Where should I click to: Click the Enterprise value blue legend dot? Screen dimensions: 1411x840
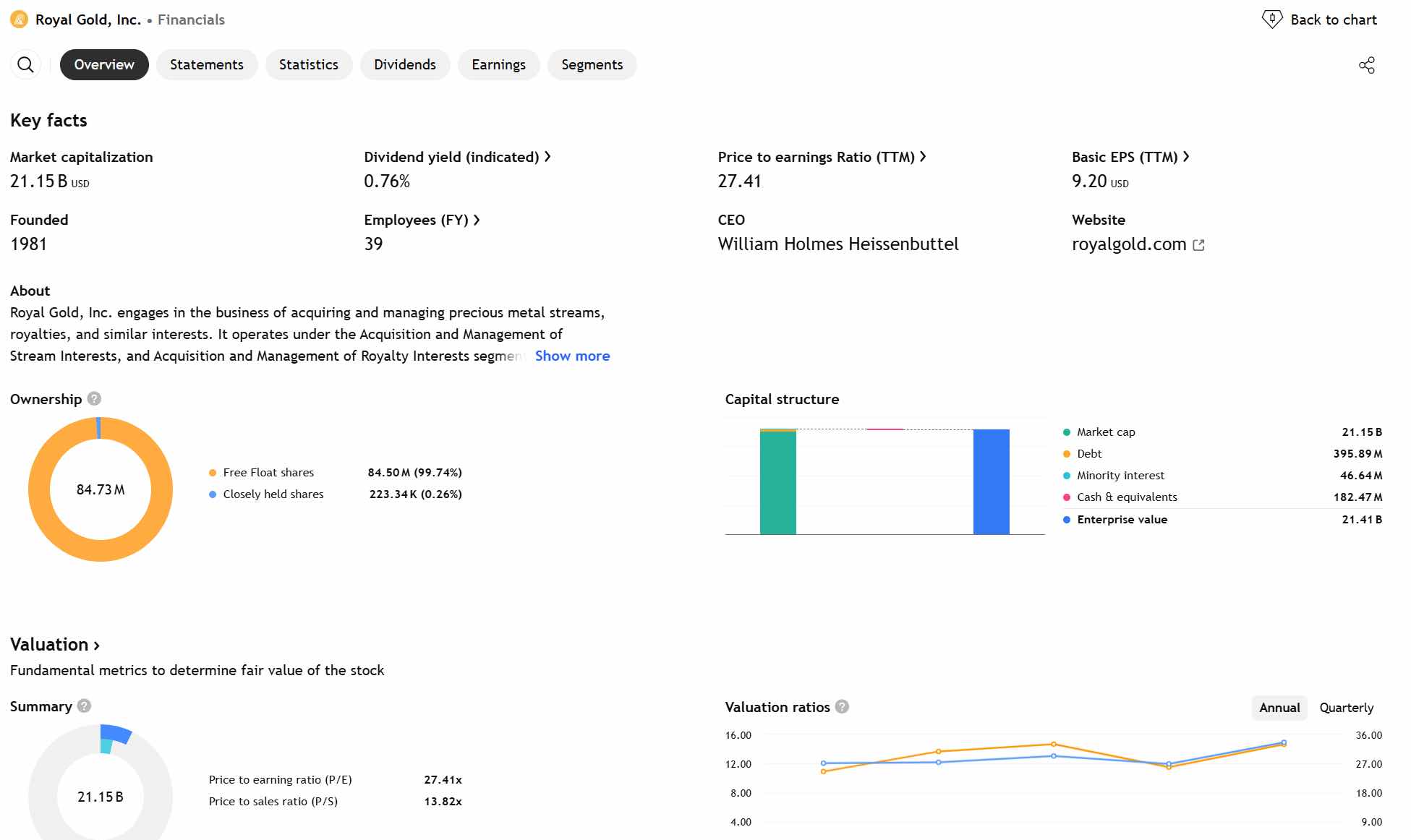(x=1067, y=520)
